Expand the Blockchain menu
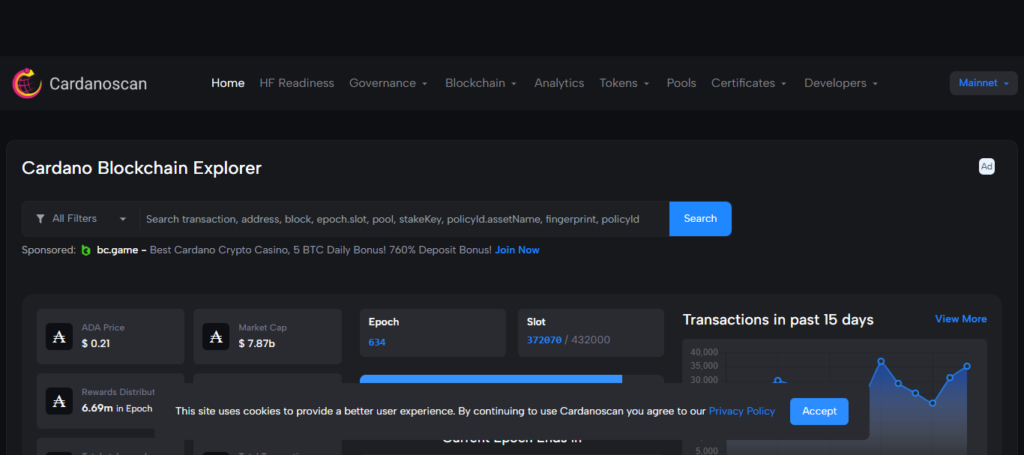Viewport: 1024px width, 455px height. tap(481, 84)
